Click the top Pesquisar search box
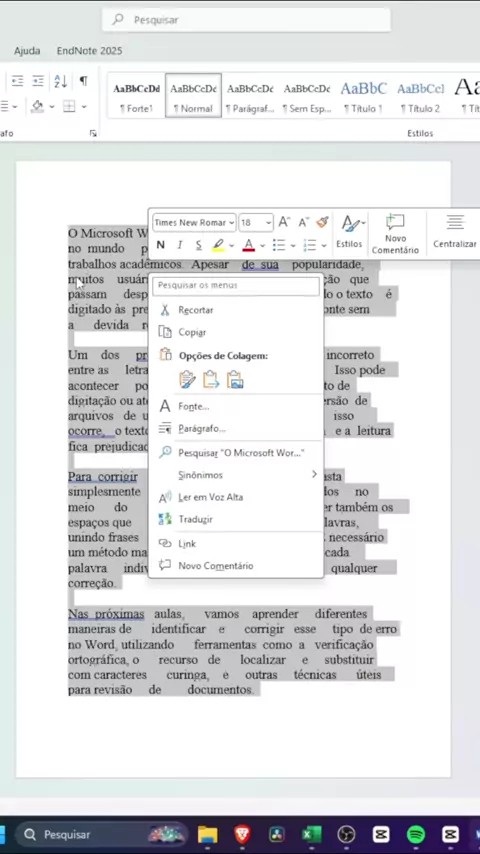Viewport: 480px width, 854px height. point(246,20)
